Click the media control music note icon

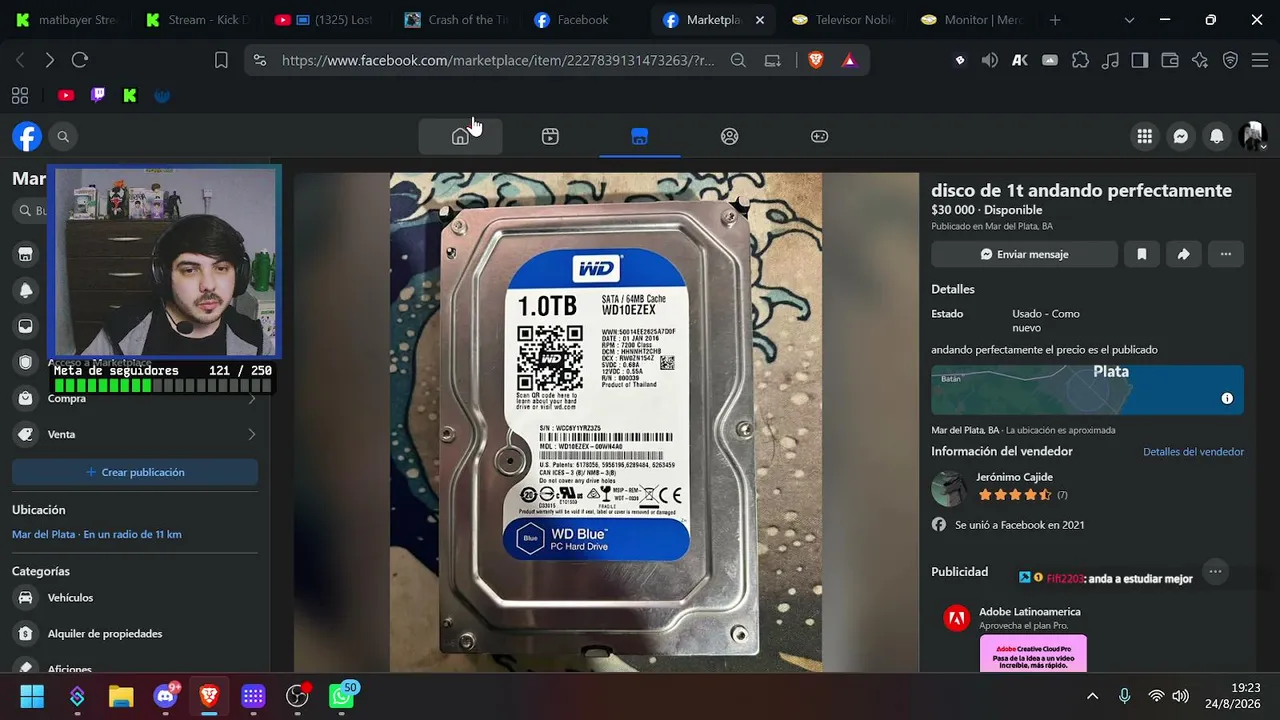[1110, 60]
